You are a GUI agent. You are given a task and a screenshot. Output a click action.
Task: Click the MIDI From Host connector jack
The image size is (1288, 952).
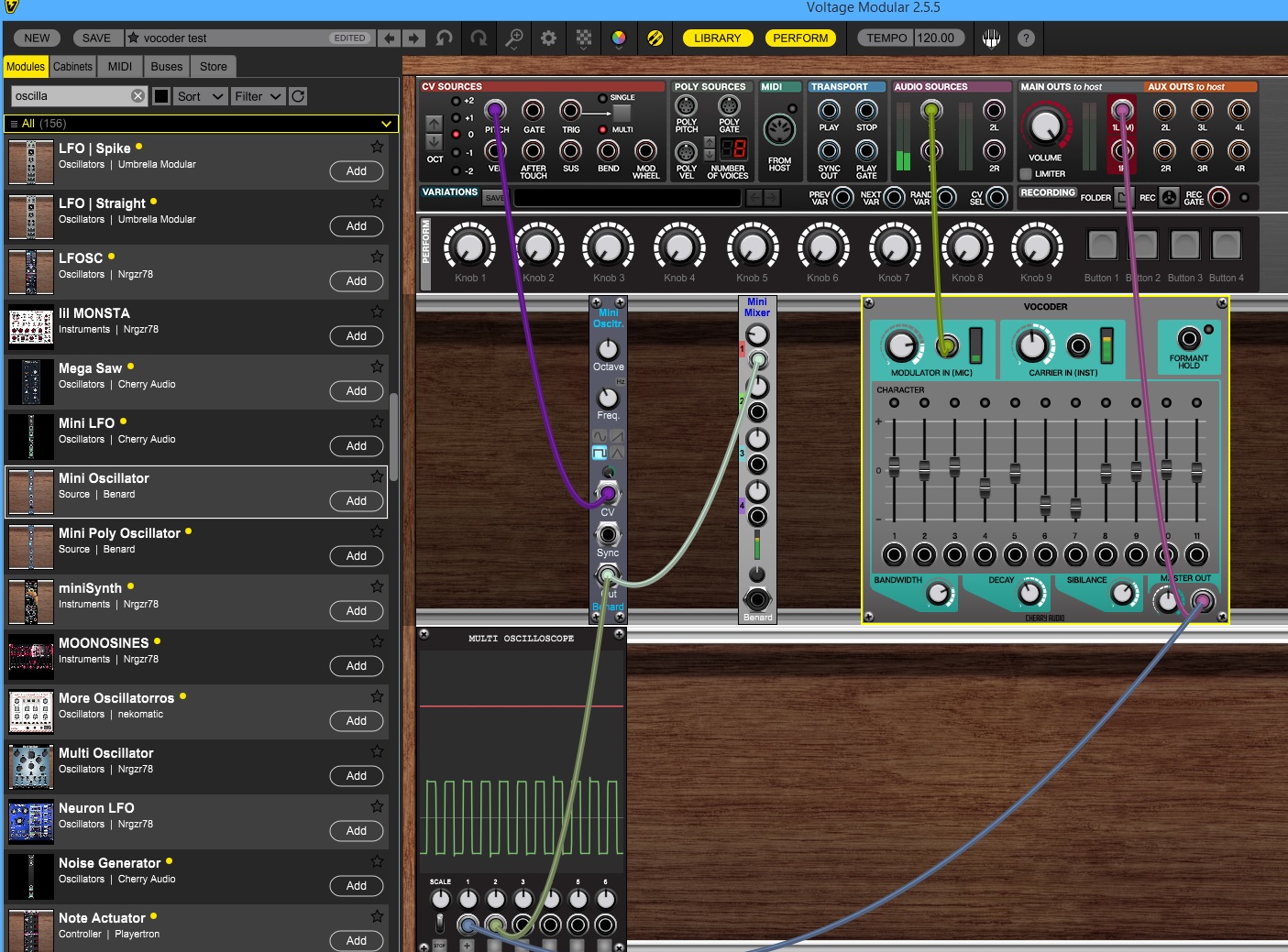click(778, 130)
